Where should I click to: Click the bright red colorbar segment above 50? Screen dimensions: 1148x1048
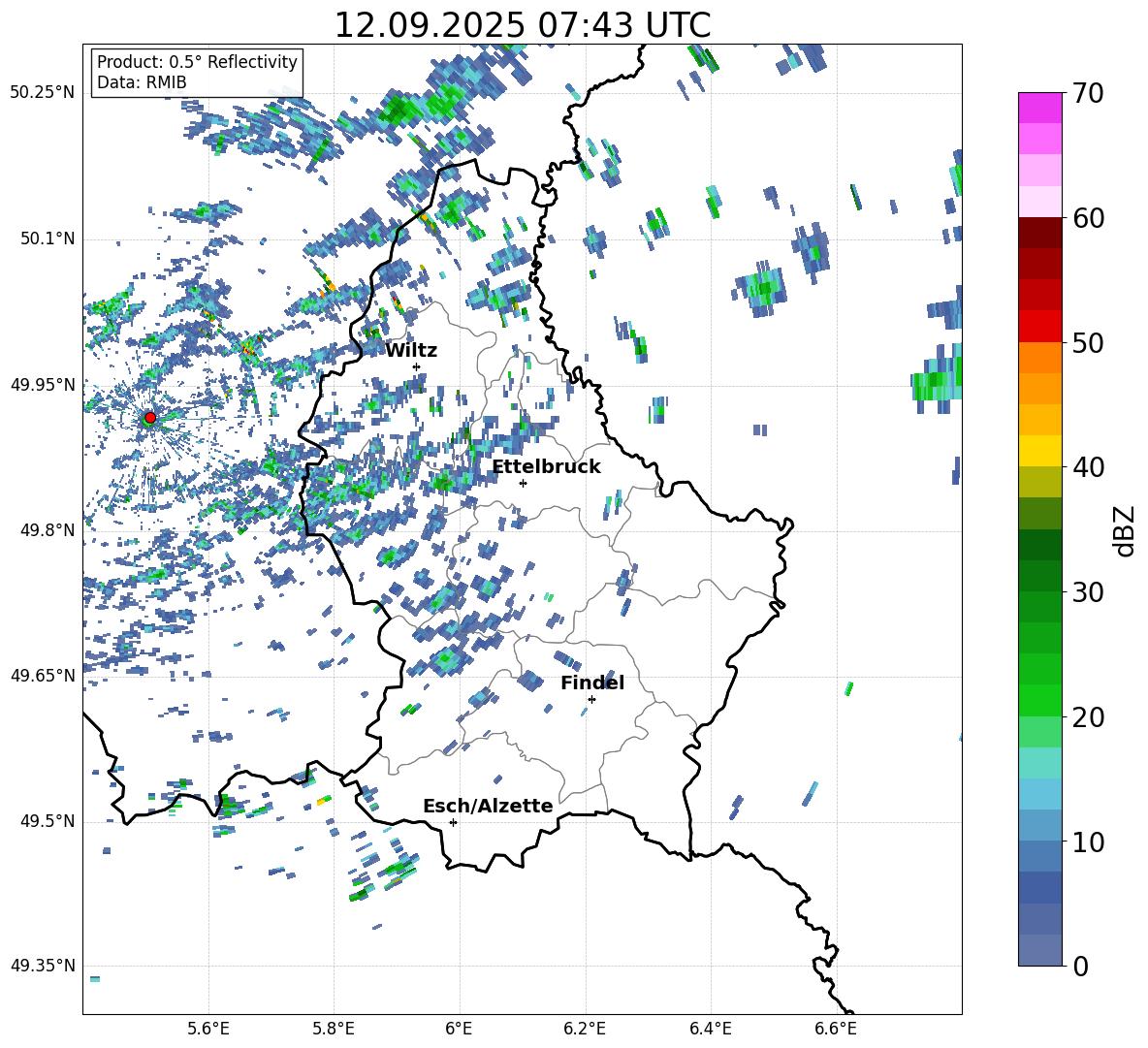coord(1040,327)
